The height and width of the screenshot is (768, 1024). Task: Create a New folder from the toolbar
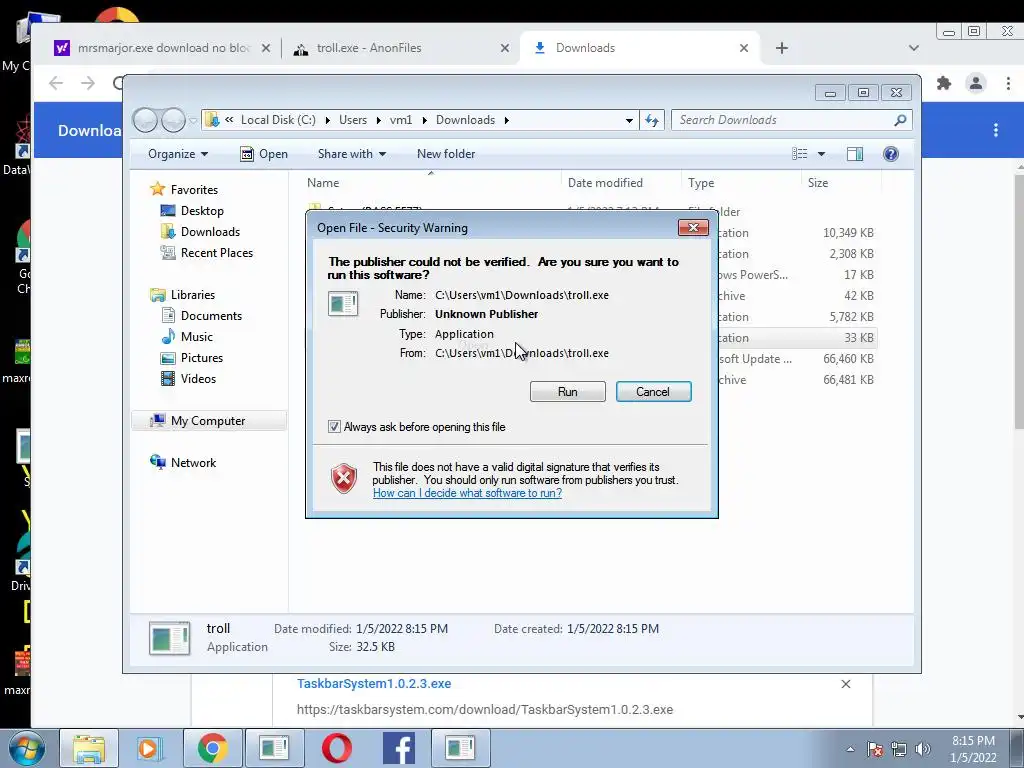446,154
